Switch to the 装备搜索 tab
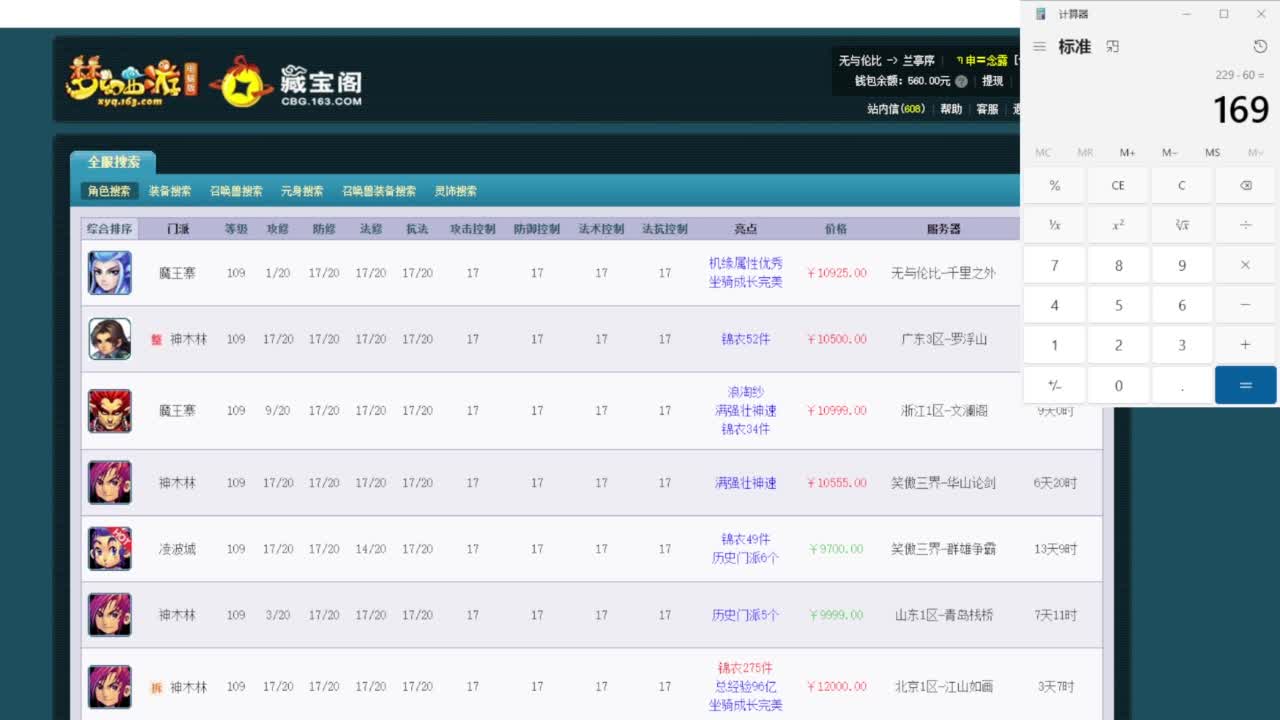 pos(169,190)
